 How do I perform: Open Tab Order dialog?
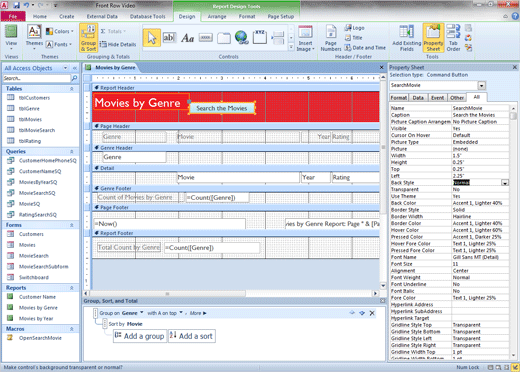(453, 38)
